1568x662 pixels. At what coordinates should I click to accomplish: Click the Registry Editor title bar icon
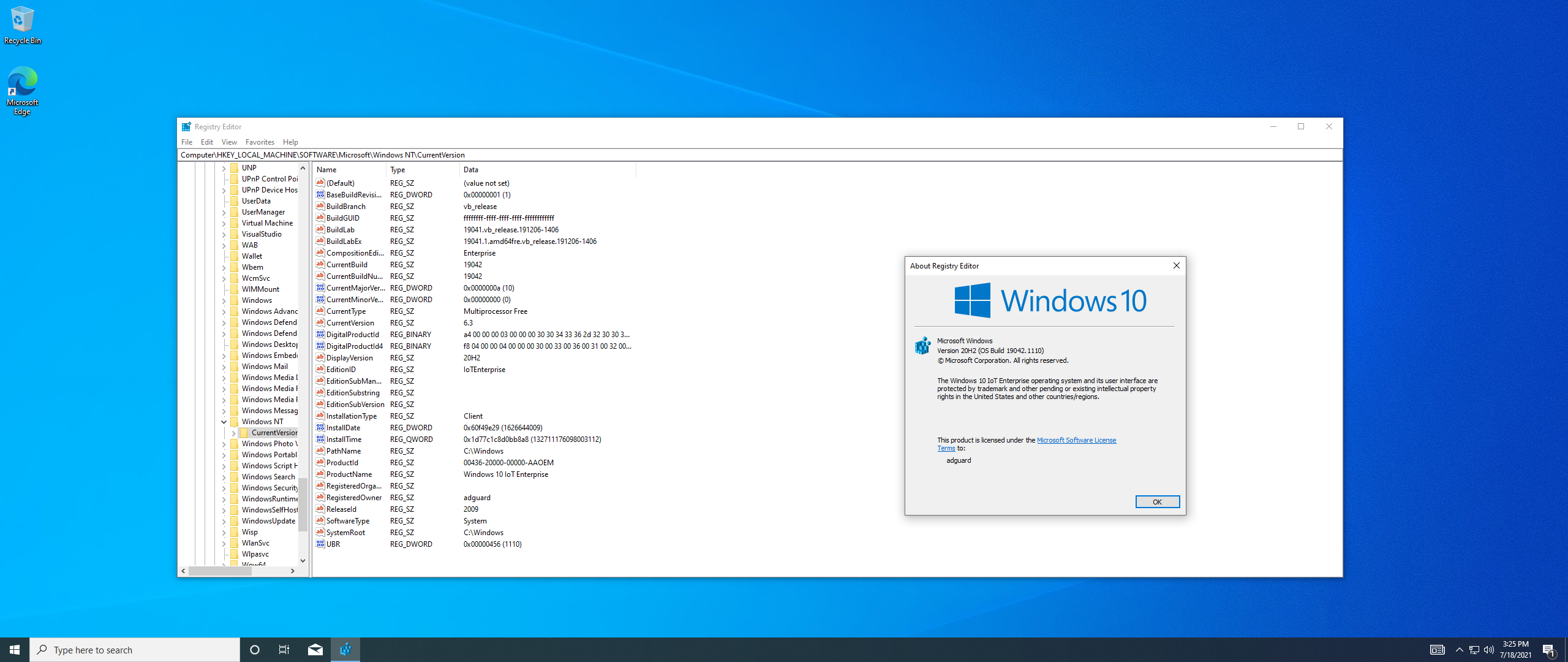[186, 127]
